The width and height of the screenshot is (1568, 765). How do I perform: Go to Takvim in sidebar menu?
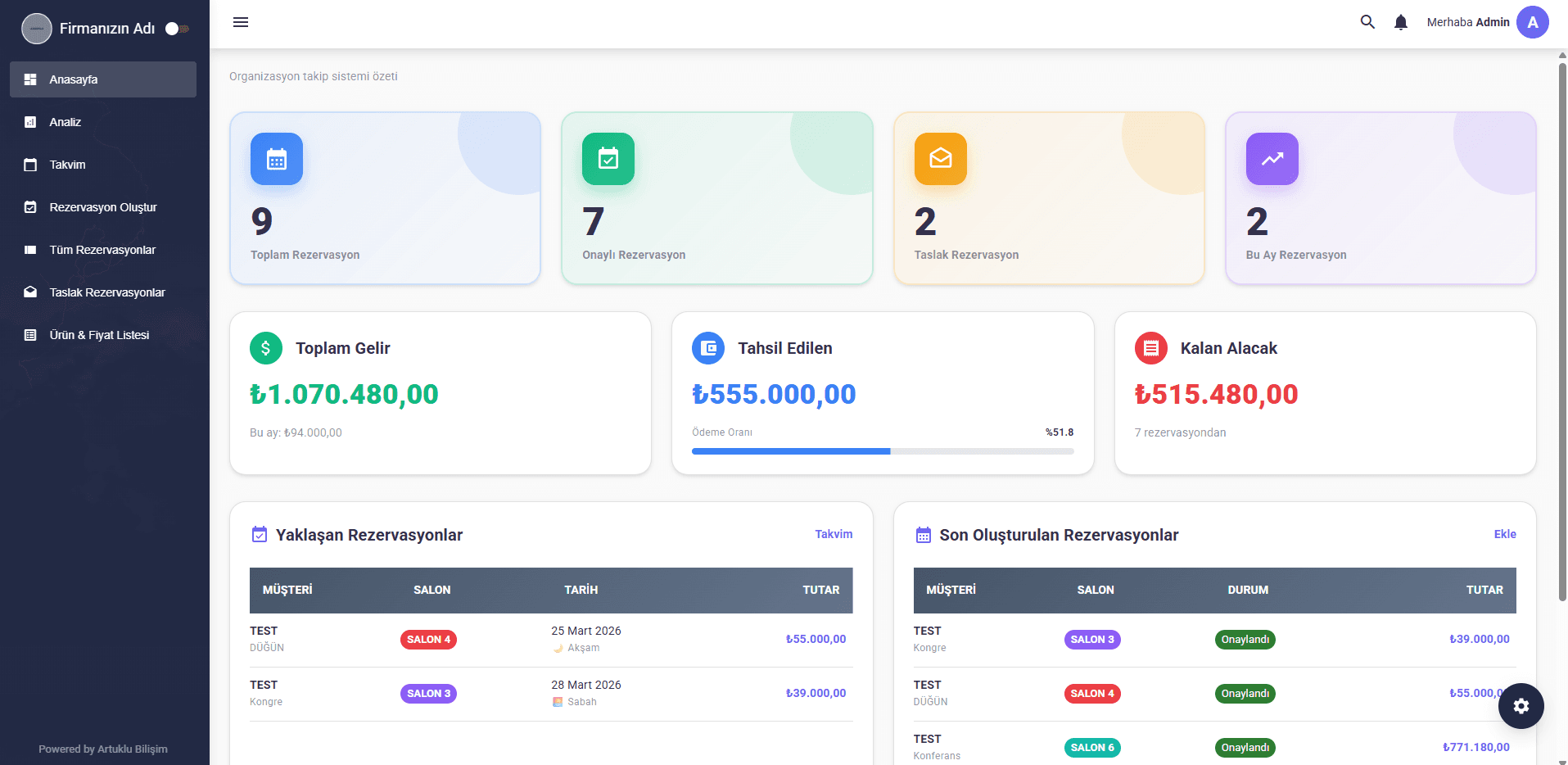pyautogui.click(x=67, y=165)
